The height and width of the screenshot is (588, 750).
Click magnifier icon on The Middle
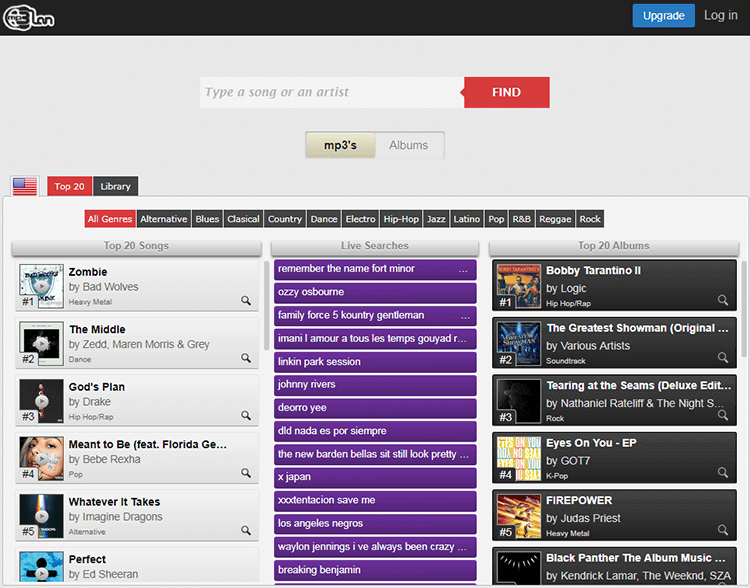pyautogui.click(x=246, y=358)
